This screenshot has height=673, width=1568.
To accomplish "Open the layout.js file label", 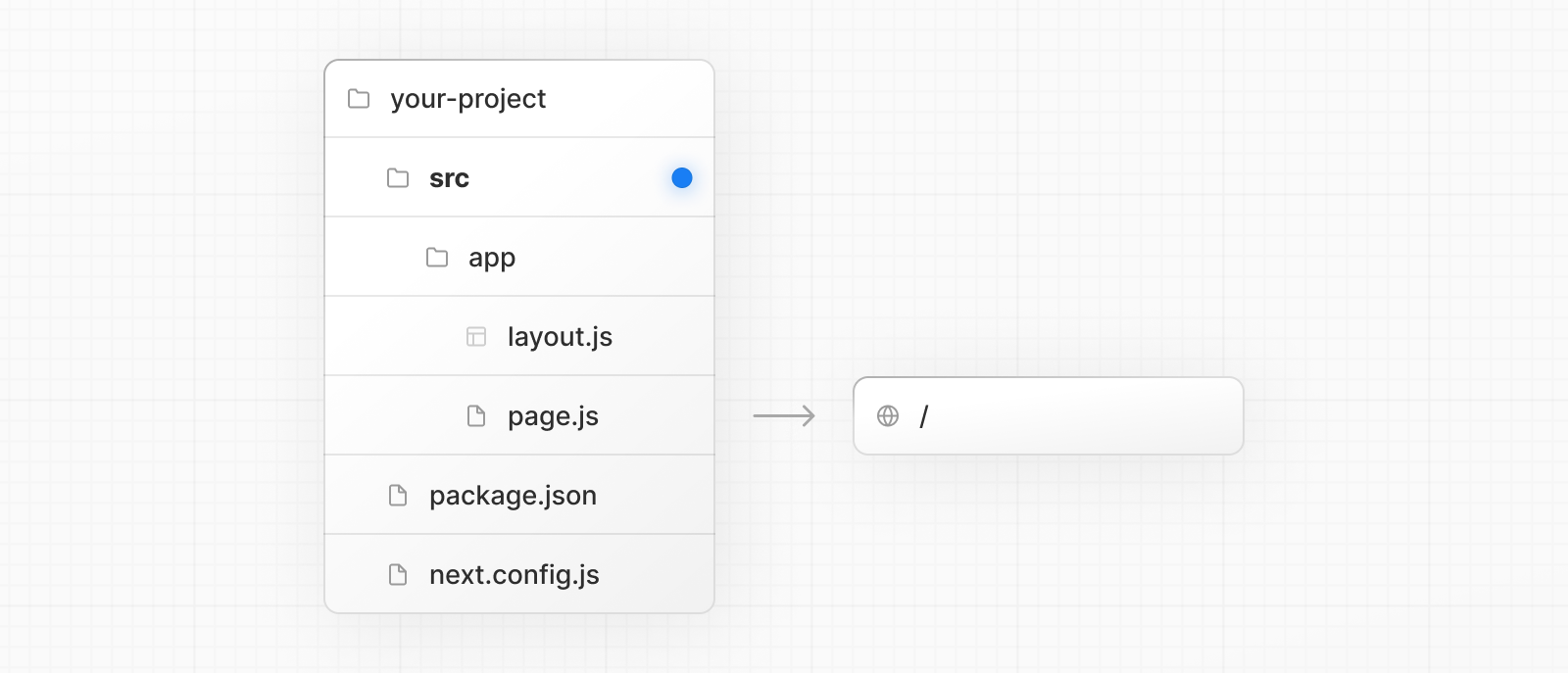I will click(x=560, y=337).
